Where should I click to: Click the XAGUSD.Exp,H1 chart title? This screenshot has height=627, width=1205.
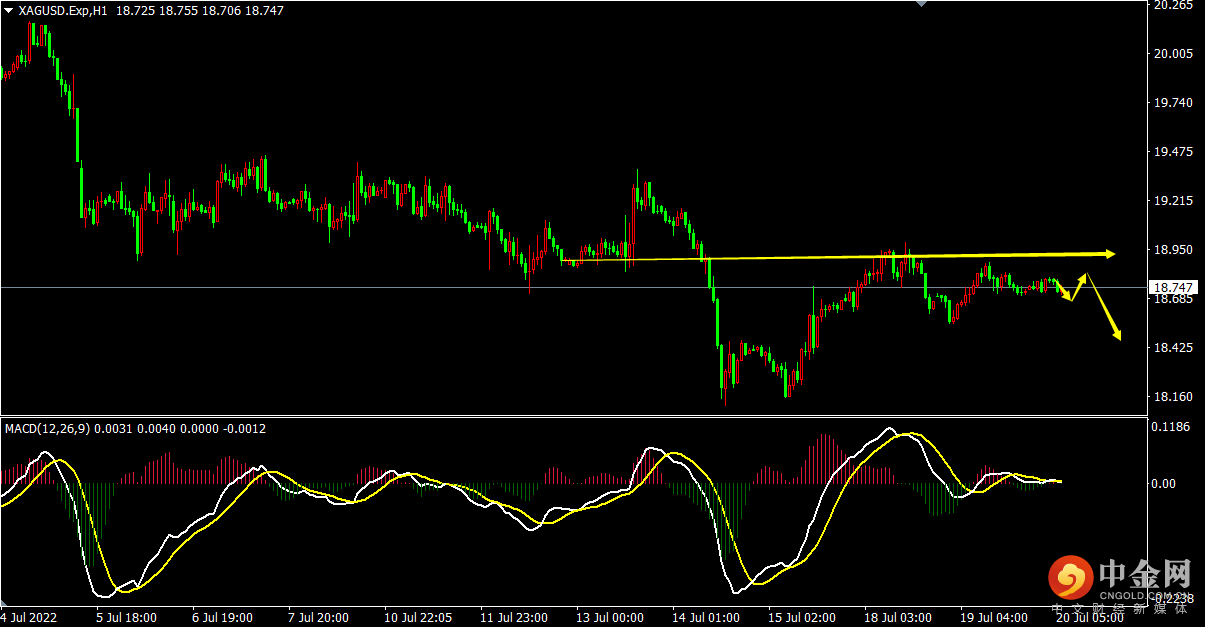(x=63, y=10)
